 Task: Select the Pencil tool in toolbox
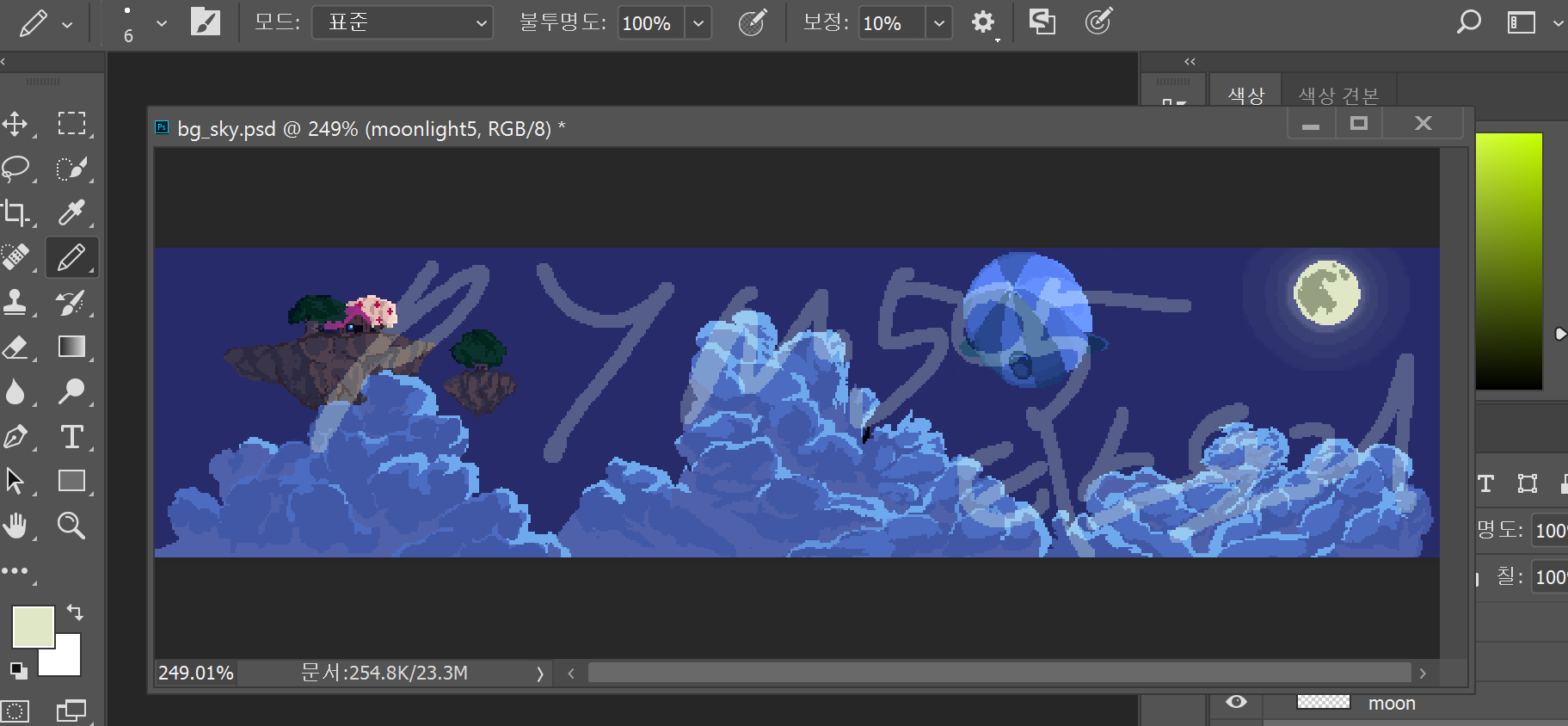71,257
